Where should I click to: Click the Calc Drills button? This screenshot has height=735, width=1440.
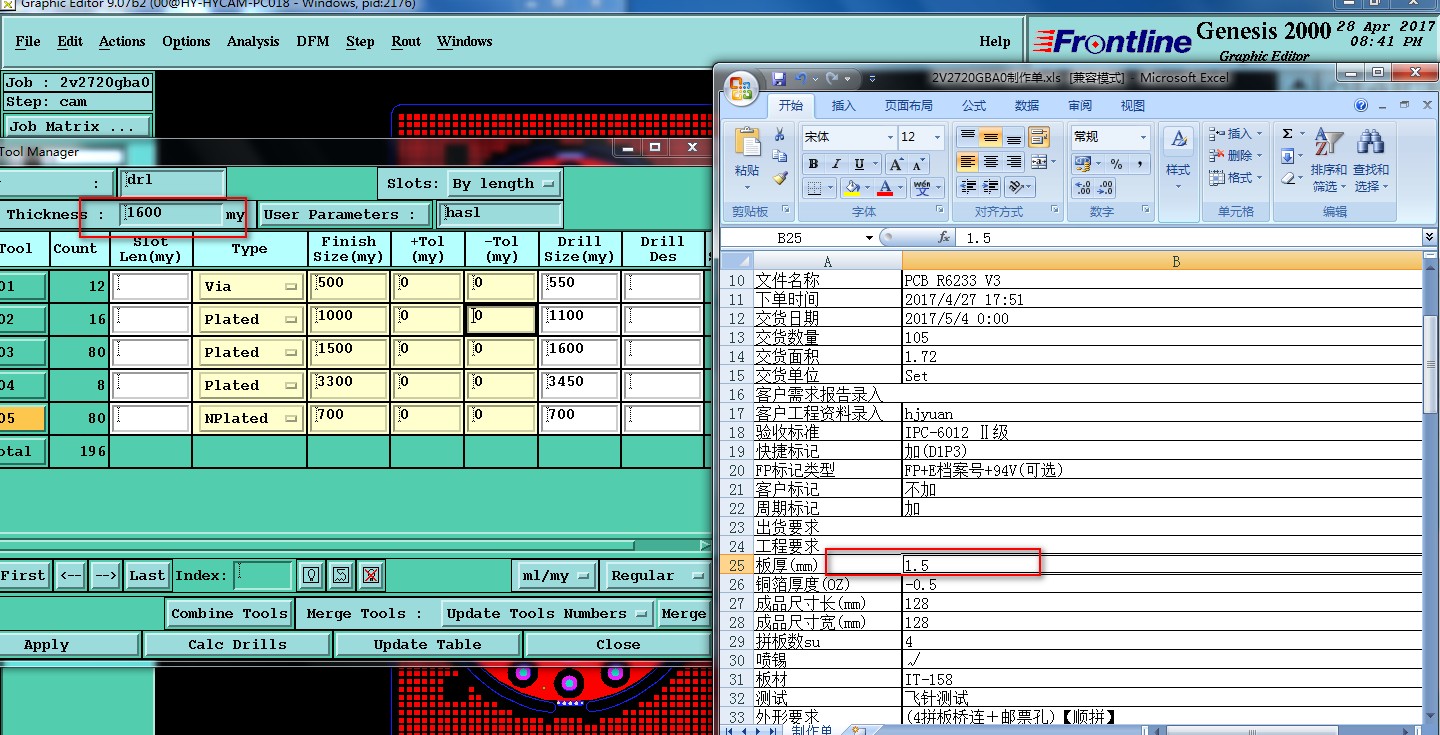pyautogui.click(x=237, y=645)
